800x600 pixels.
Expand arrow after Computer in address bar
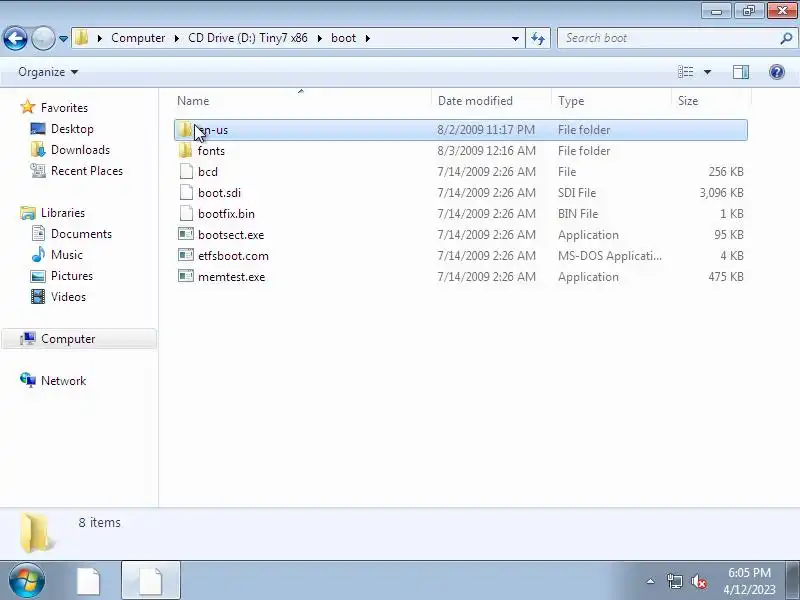point(177,38)
